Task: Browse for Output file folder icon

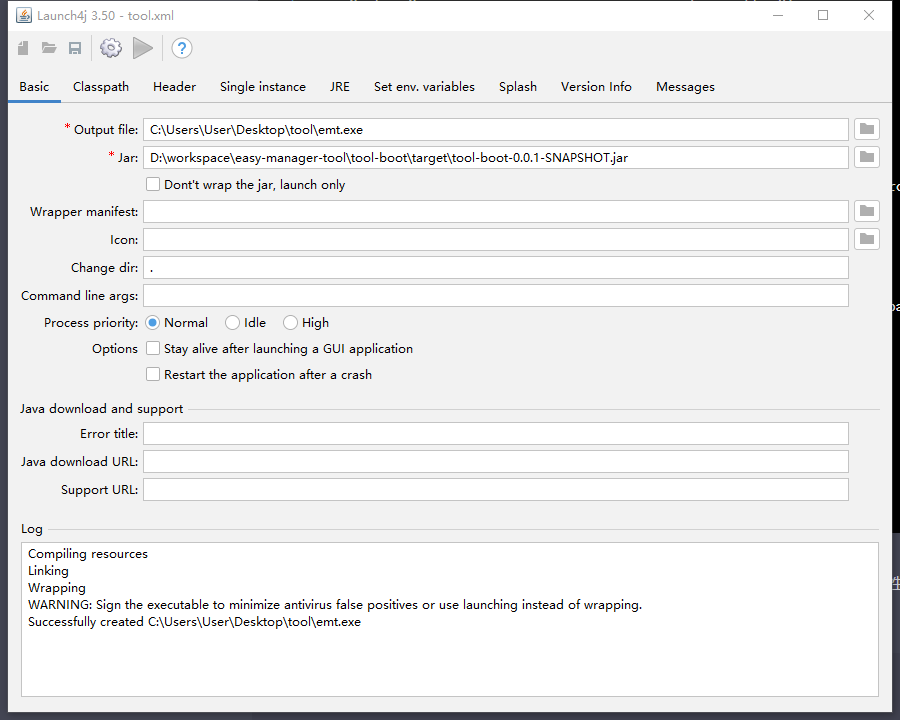Action: click(867, 129)
